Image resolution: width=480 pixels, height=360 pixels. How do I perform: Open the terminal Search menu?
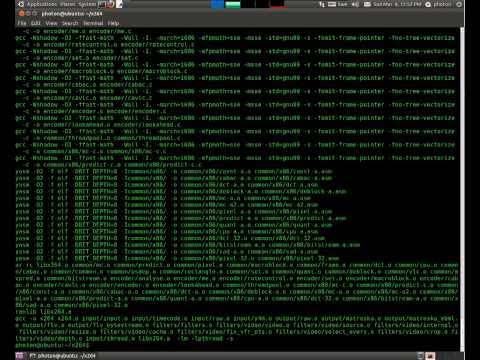click(70, 23)
